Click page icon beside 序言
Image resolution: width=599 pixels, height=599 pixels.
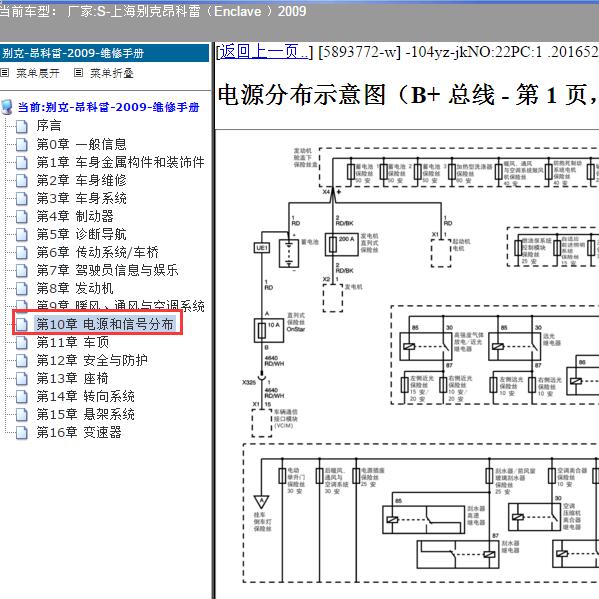22,126
